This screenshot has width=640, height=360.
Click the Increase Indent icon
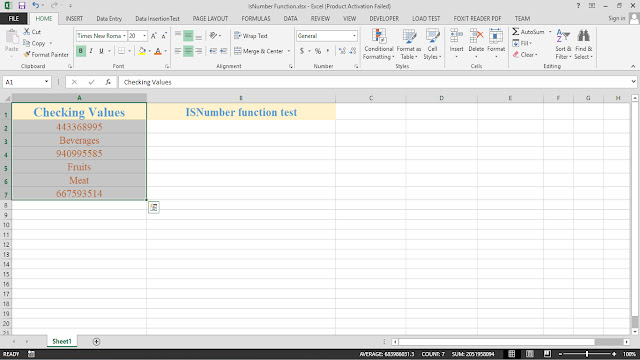click(223, 51)
